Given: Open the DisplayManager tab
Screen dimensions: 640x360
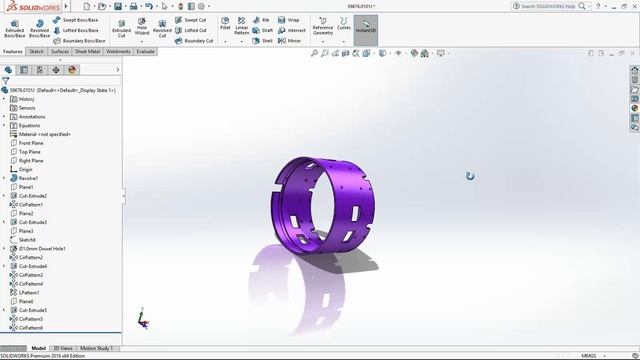Looking at the screenshot, I should tap(72, 70).
